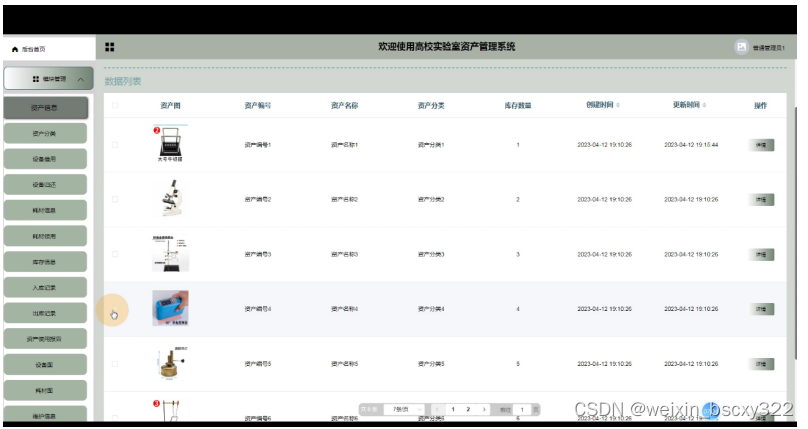Tick the checkbox for the 资产编号1 row
The image size is (808, 429).
pyautogui.click(x=115, y=145)
